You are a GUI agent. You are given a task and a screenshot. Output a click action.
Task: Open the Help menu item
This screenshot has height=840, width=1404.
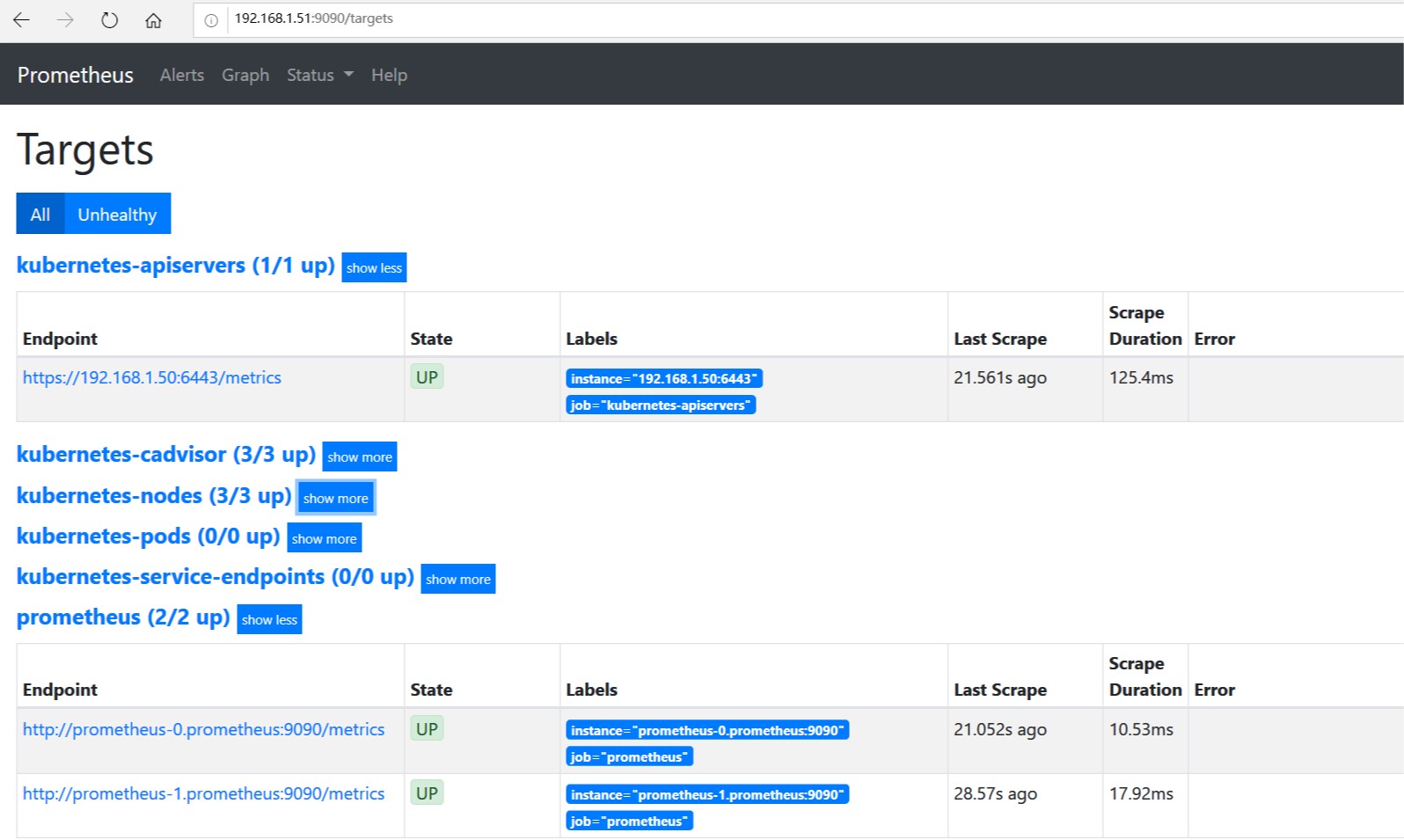389,75
